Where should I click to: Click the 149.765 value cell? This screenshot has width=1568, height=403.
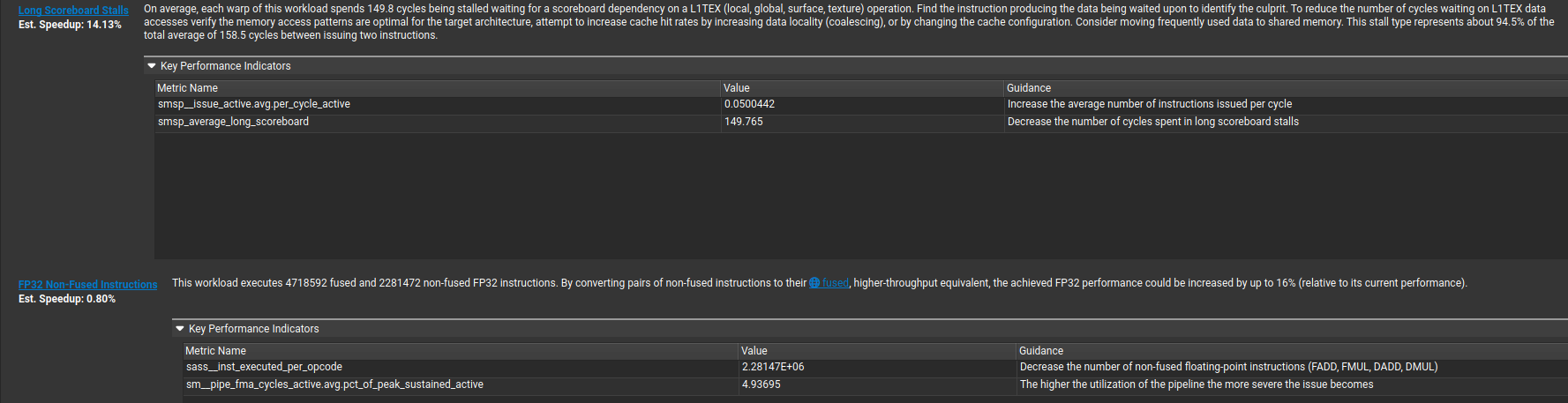pos(744,122)
